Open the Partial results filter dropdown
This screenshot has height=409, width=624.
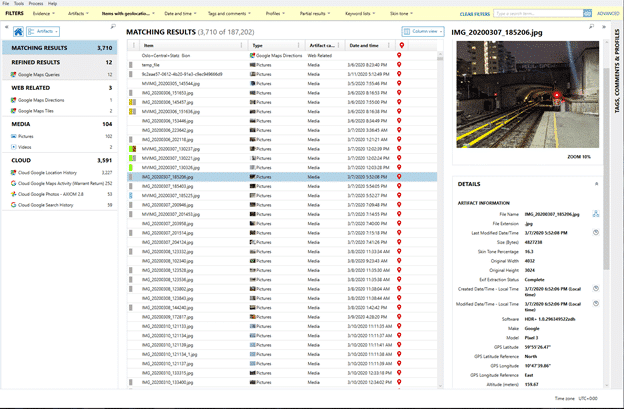315,14
